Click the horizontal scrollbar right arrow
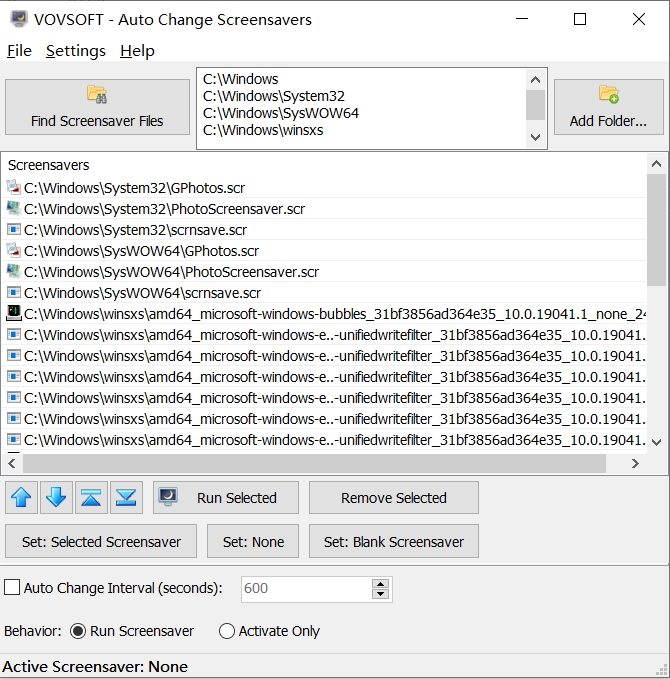Viewport: 670px width, 679px height. (x=635, y=463)
